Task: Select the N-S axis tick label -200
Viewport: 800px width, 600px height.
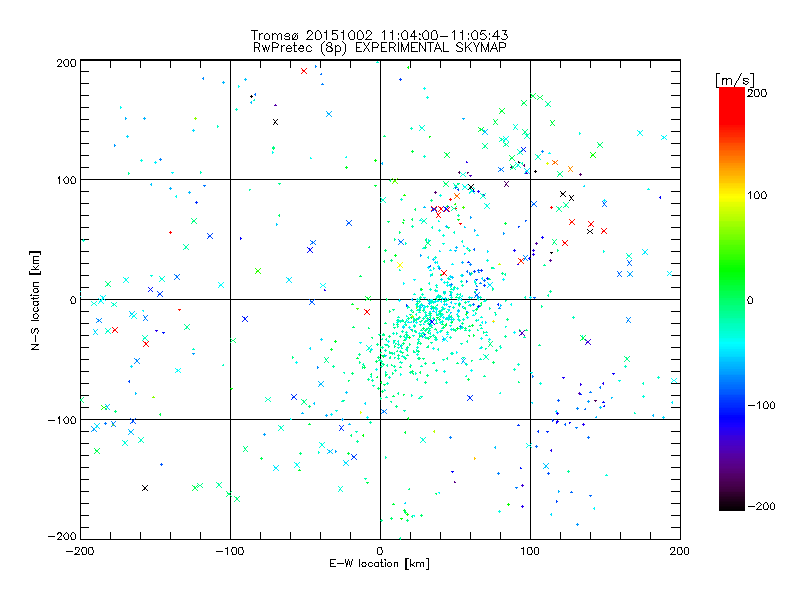Action: coord(62,536)
